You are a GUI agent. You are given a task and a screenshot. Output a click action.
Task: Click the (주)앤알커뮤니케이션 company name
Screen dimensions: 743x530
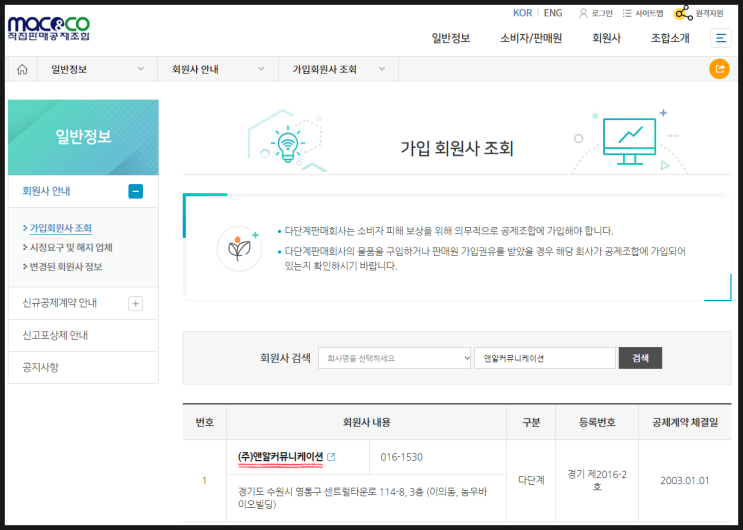click(x=281, y=457)
